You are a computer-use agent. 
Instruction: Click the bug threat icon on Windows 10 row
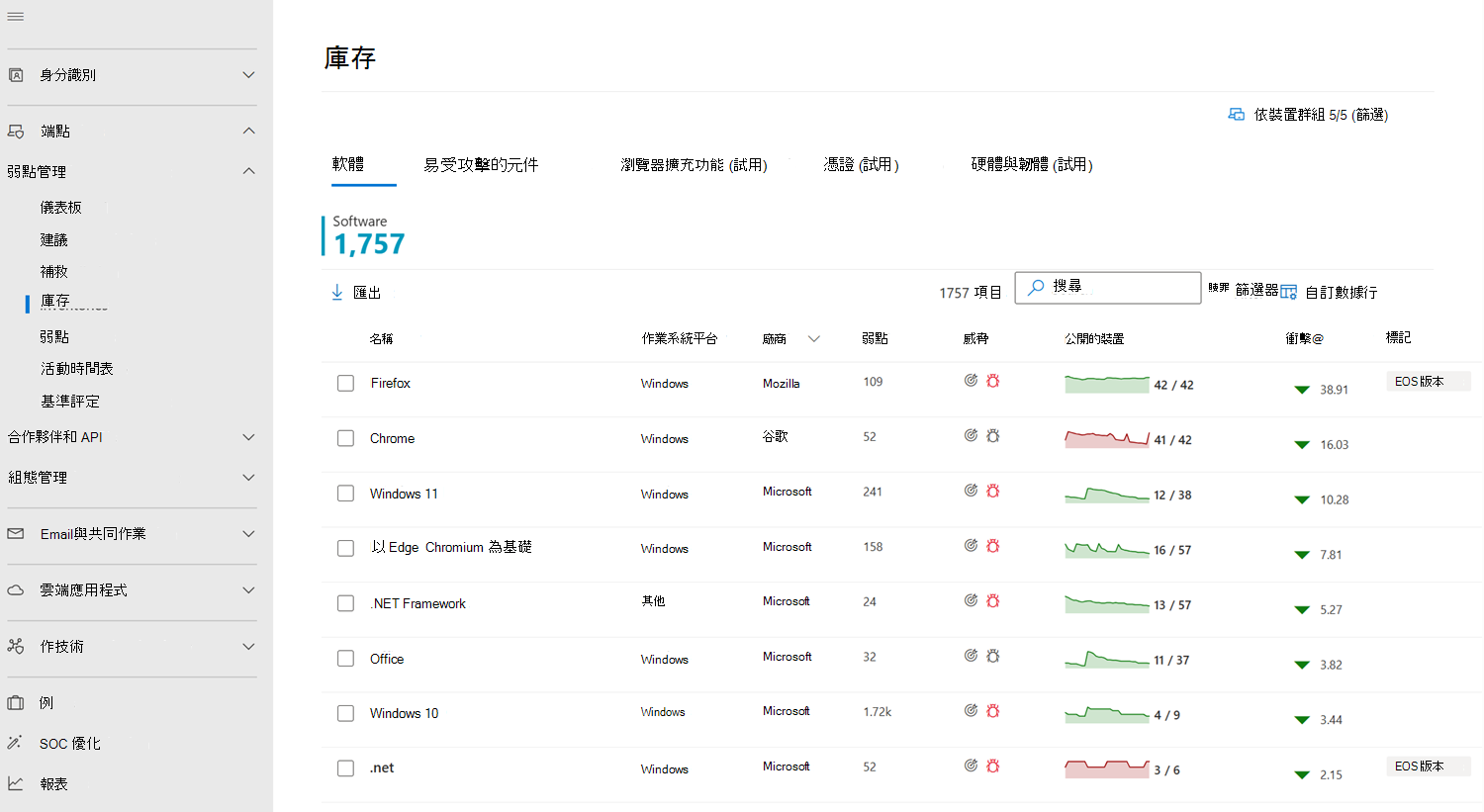coord(993,710)
